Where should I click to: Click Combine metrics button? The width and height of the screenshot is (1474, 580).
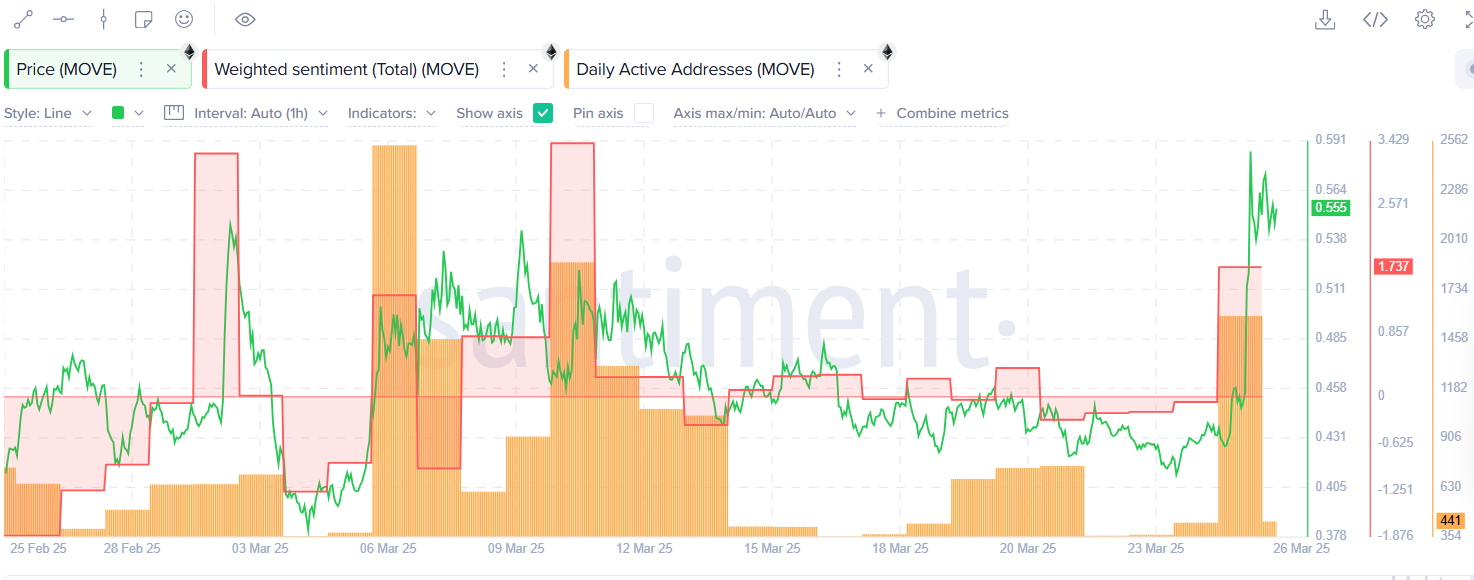(942, 113)
